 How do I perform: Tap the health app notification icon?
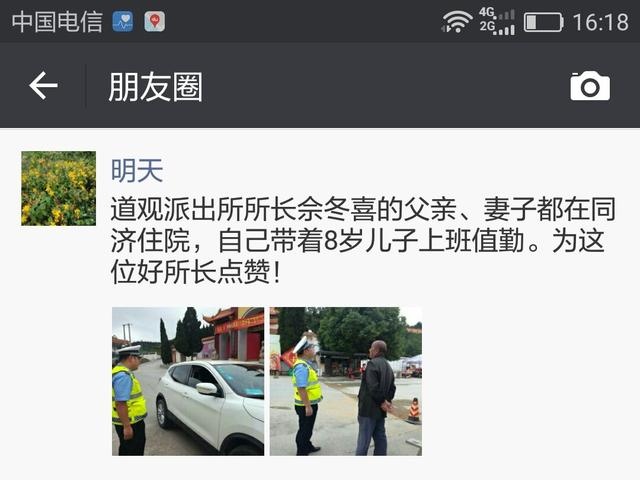pyautogui.click(x=123, y=22)
